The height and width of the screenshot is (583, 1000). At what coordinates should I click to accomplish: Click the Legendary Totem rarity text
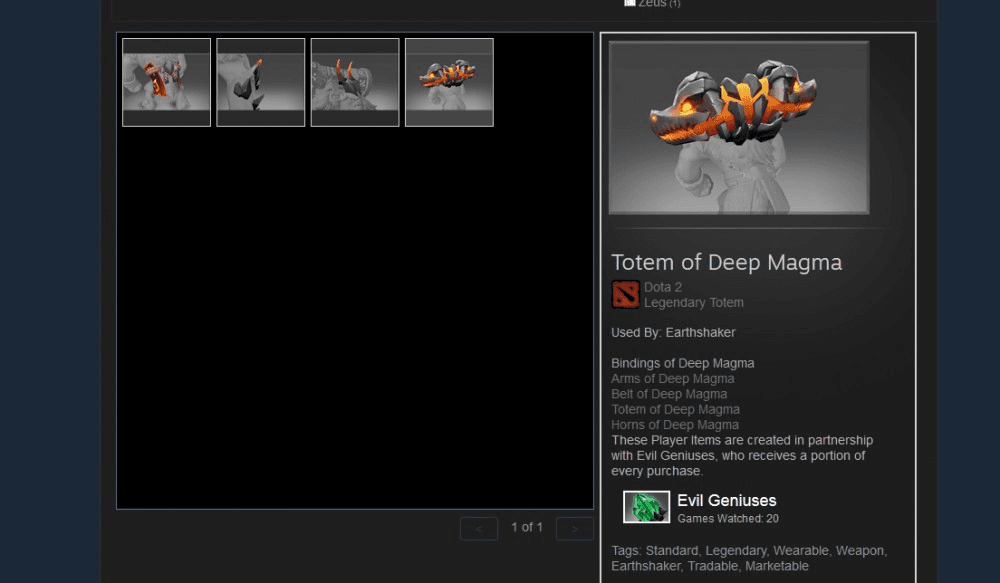[694, 302]
